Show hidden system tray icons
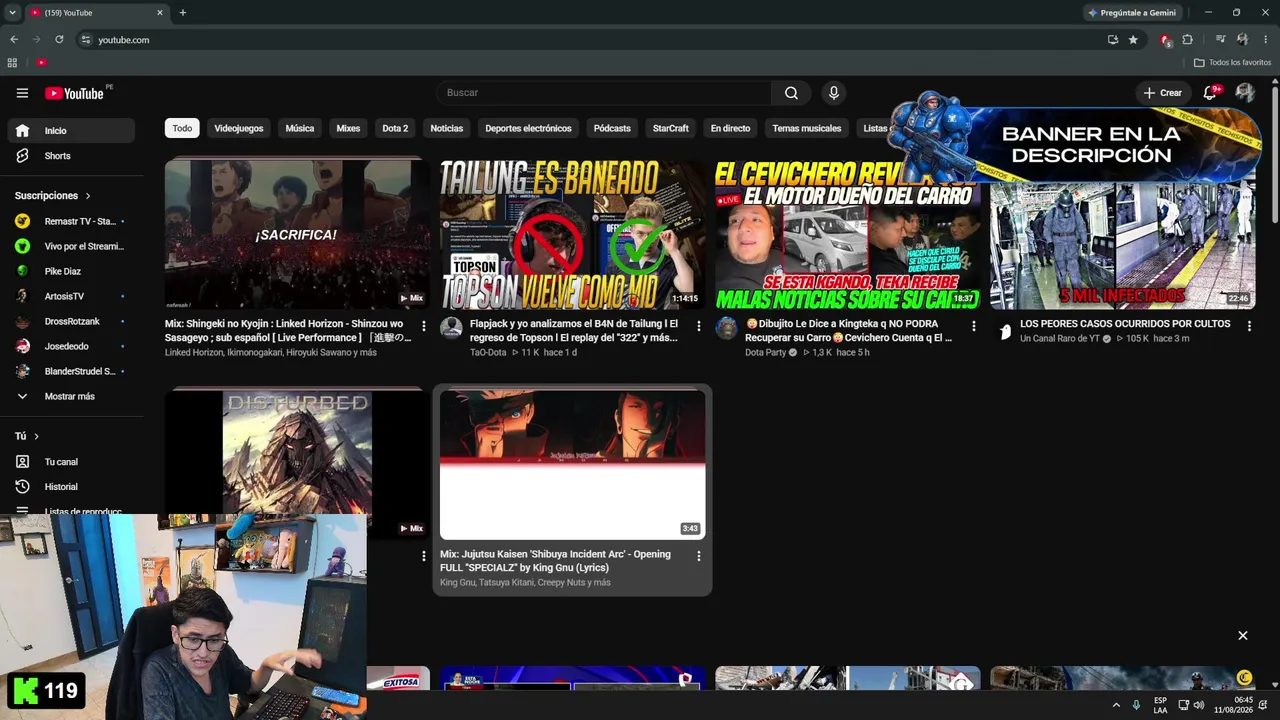Screen dimensions: 1280x720 1116,705
